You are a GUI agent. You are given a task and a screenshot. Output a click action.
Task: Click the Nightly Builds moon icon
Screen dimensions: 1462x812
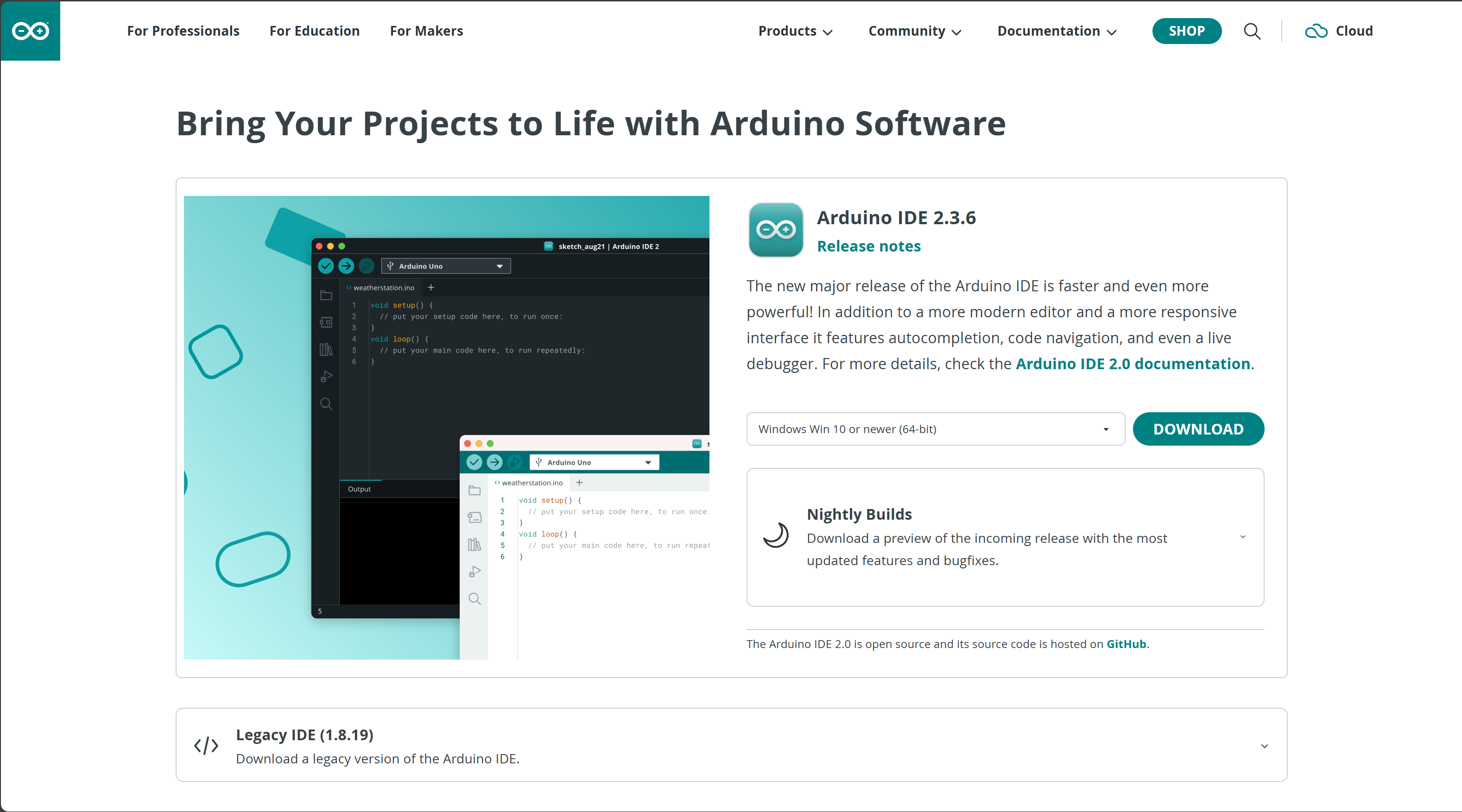click(776, 535)
